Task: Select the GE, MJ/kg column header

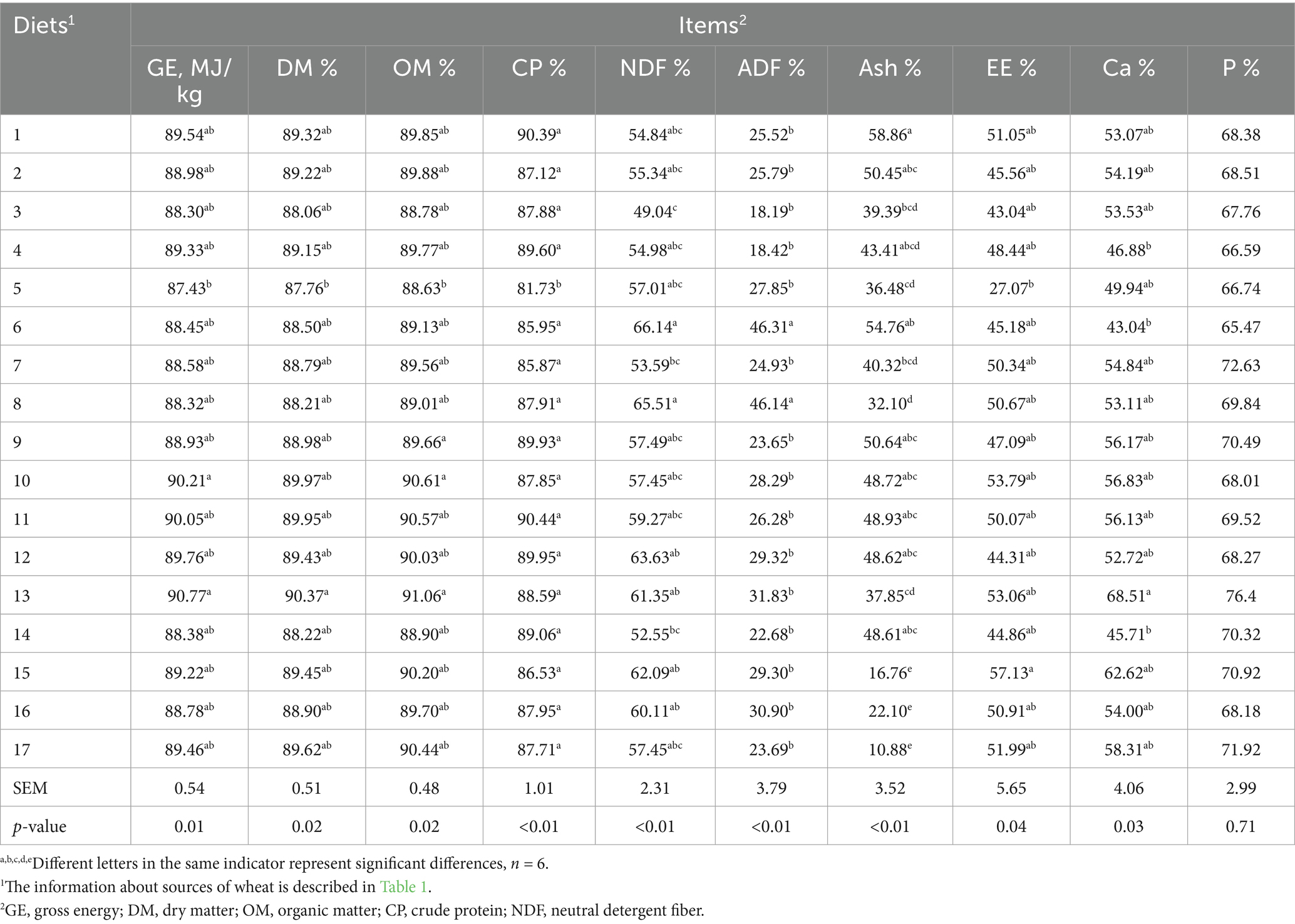Action: coord(189,80)
